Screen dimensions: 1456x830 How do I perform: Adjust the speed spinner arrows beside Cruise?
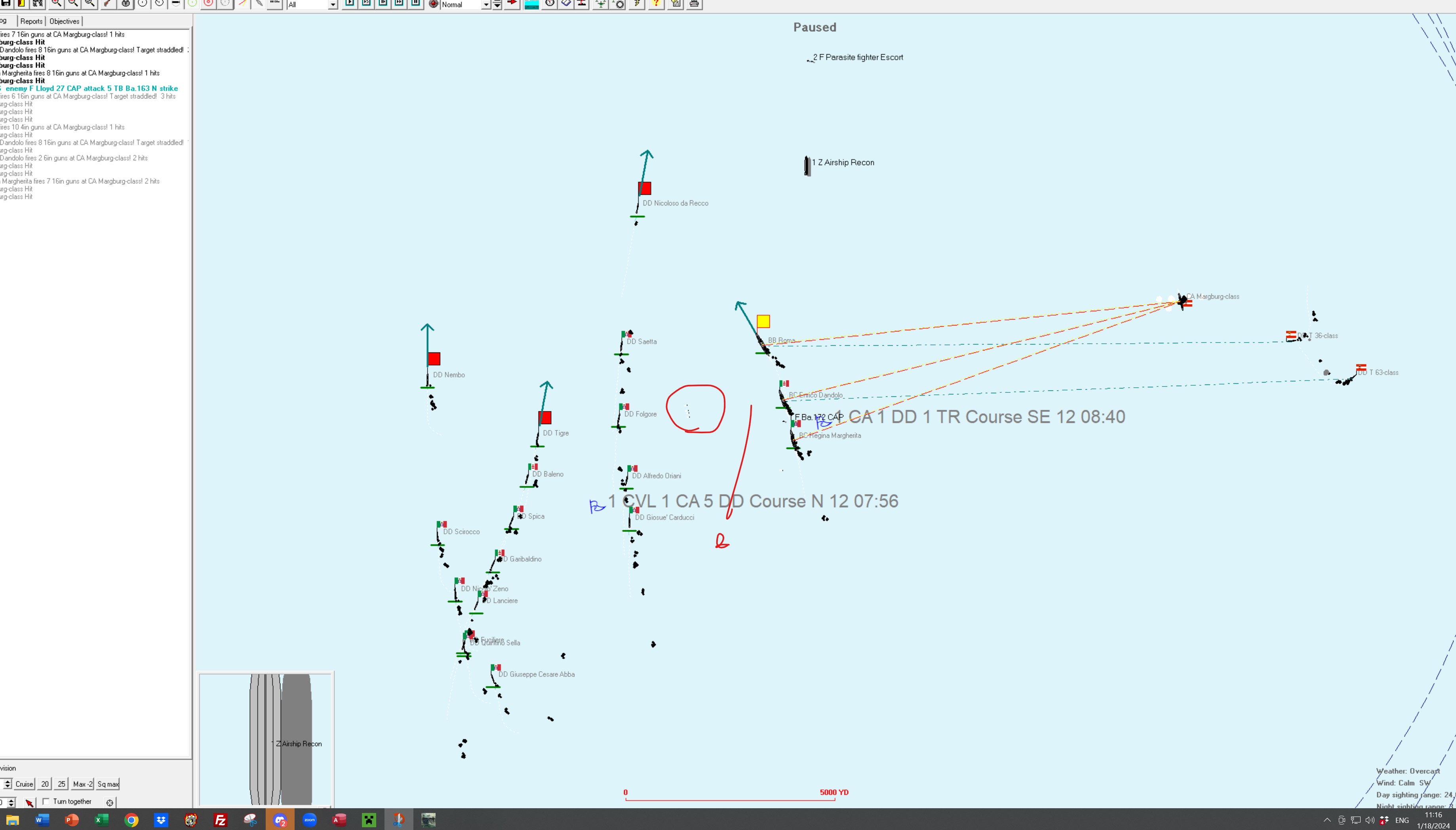tap(8, 784)
